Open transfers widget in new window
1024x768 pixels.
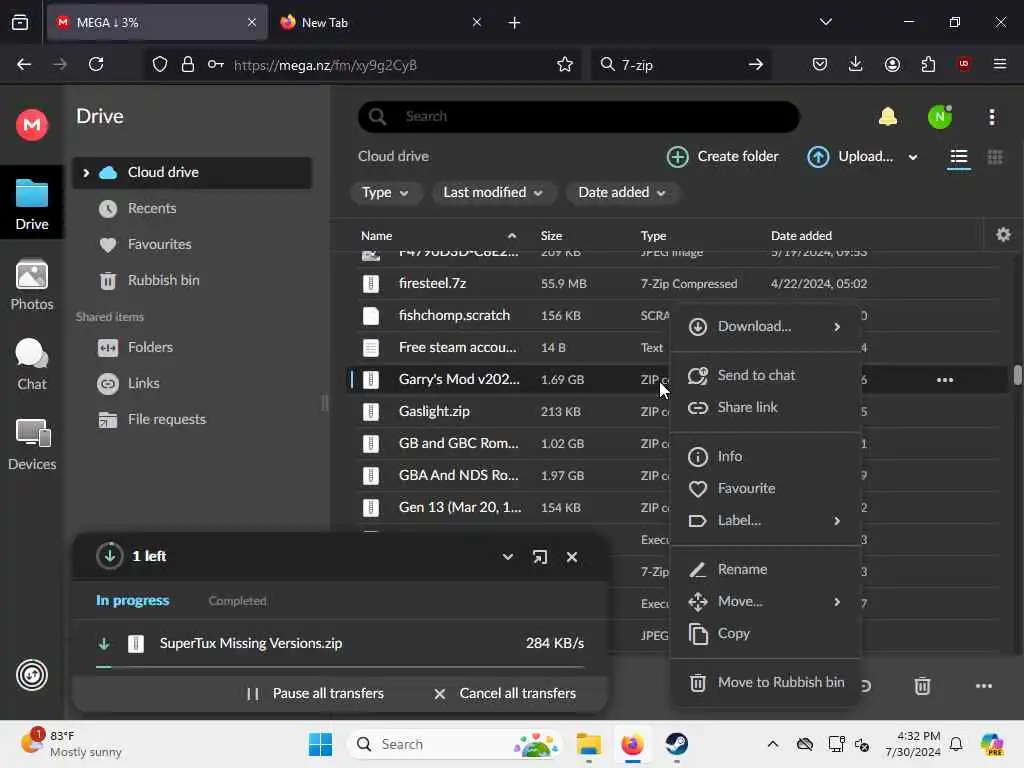pyautogui.click(x=539, y=557)
